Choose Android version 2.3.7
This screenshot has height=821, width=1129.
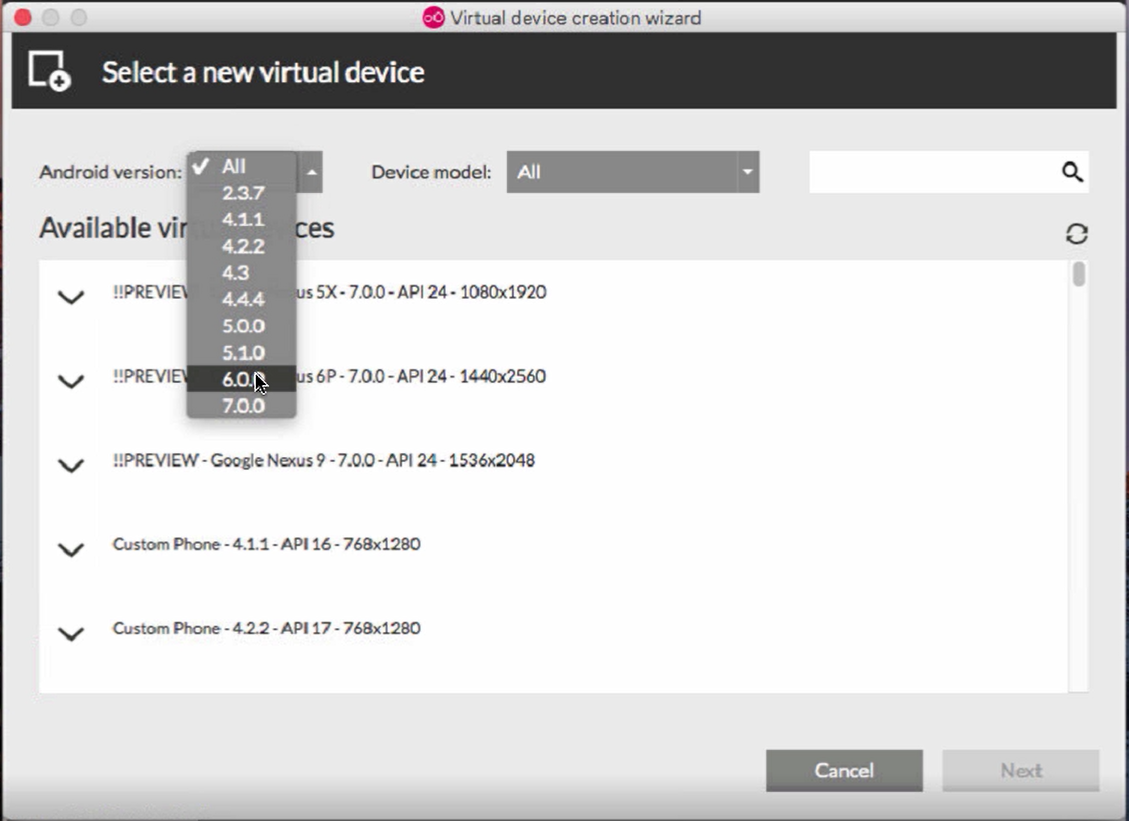[x=241, y=193]
